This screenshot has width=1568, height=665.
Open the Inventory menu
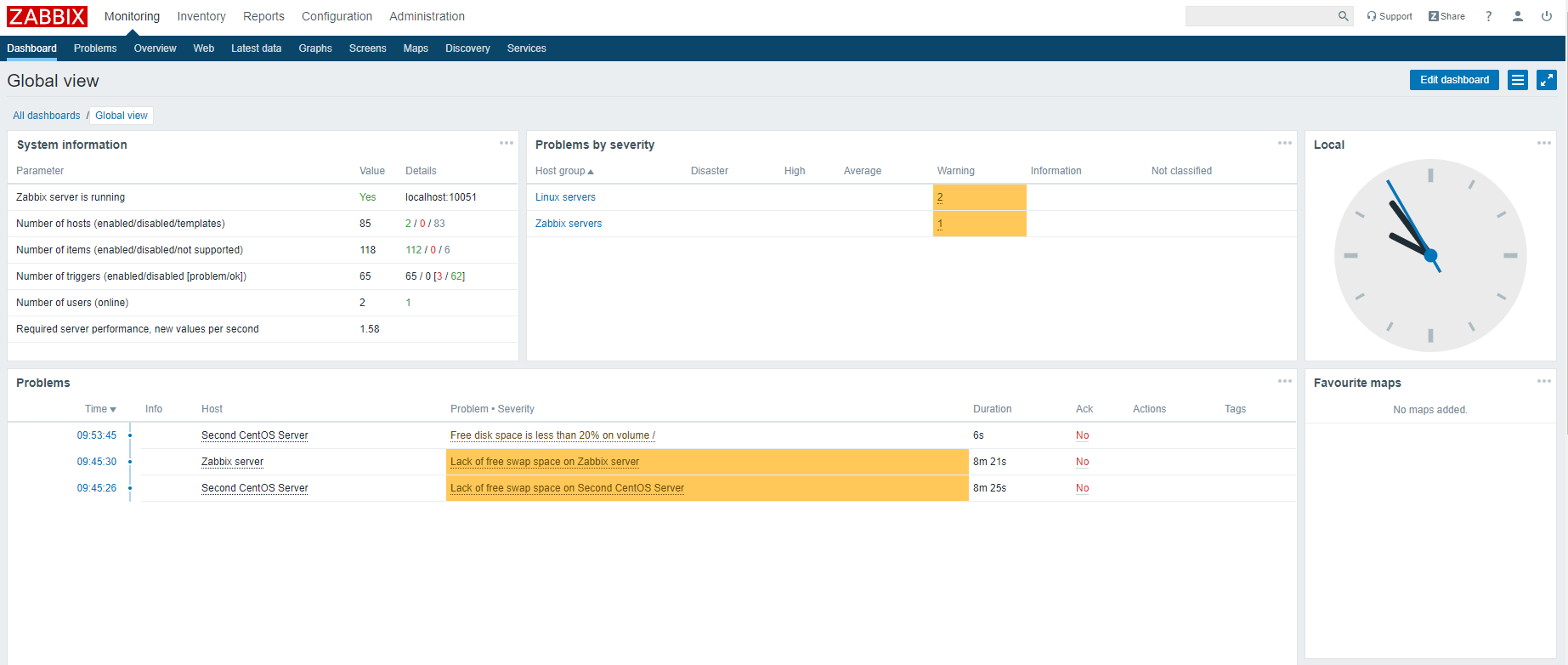(201, 16)
